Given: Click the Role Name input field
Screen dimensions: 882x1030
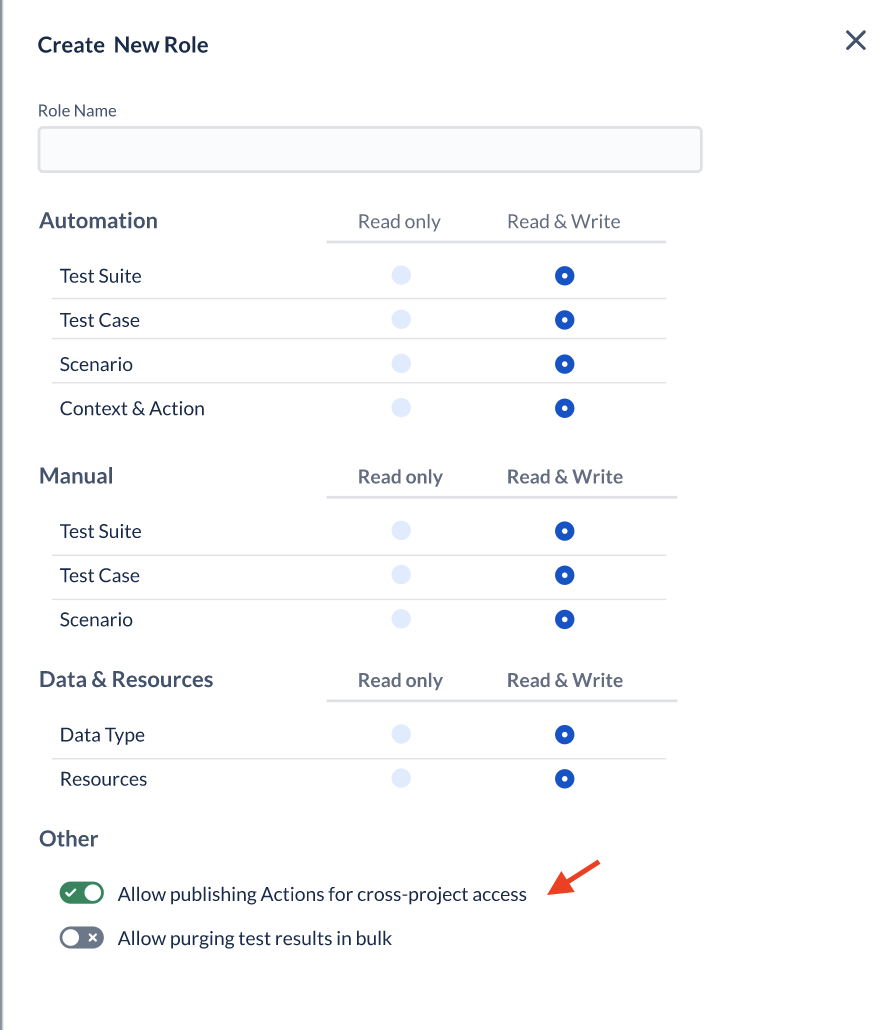Looking at the screenshot, I should click(370, 150).
